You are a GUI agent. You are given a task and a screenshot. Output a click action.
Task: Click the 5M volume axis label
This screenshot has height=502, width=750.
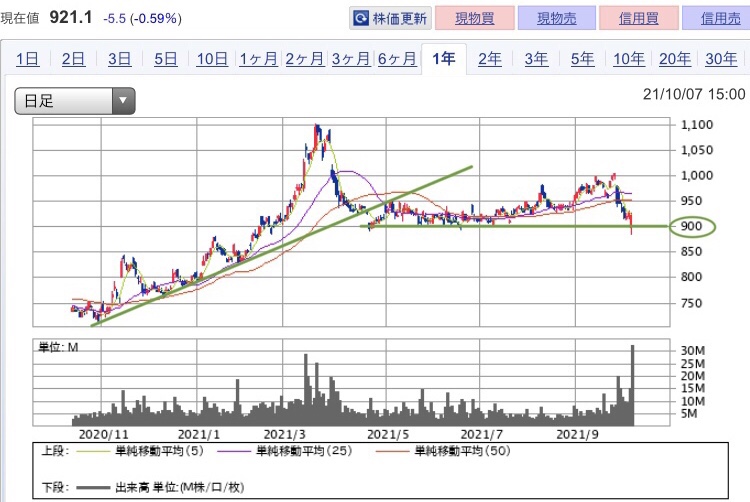point(689,413)
